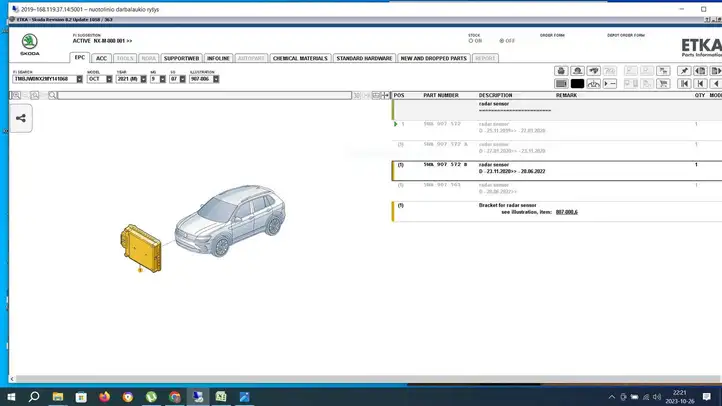Select the icon left of the pushpin
This screenshot has height=406, width=722.
[664, 71]
